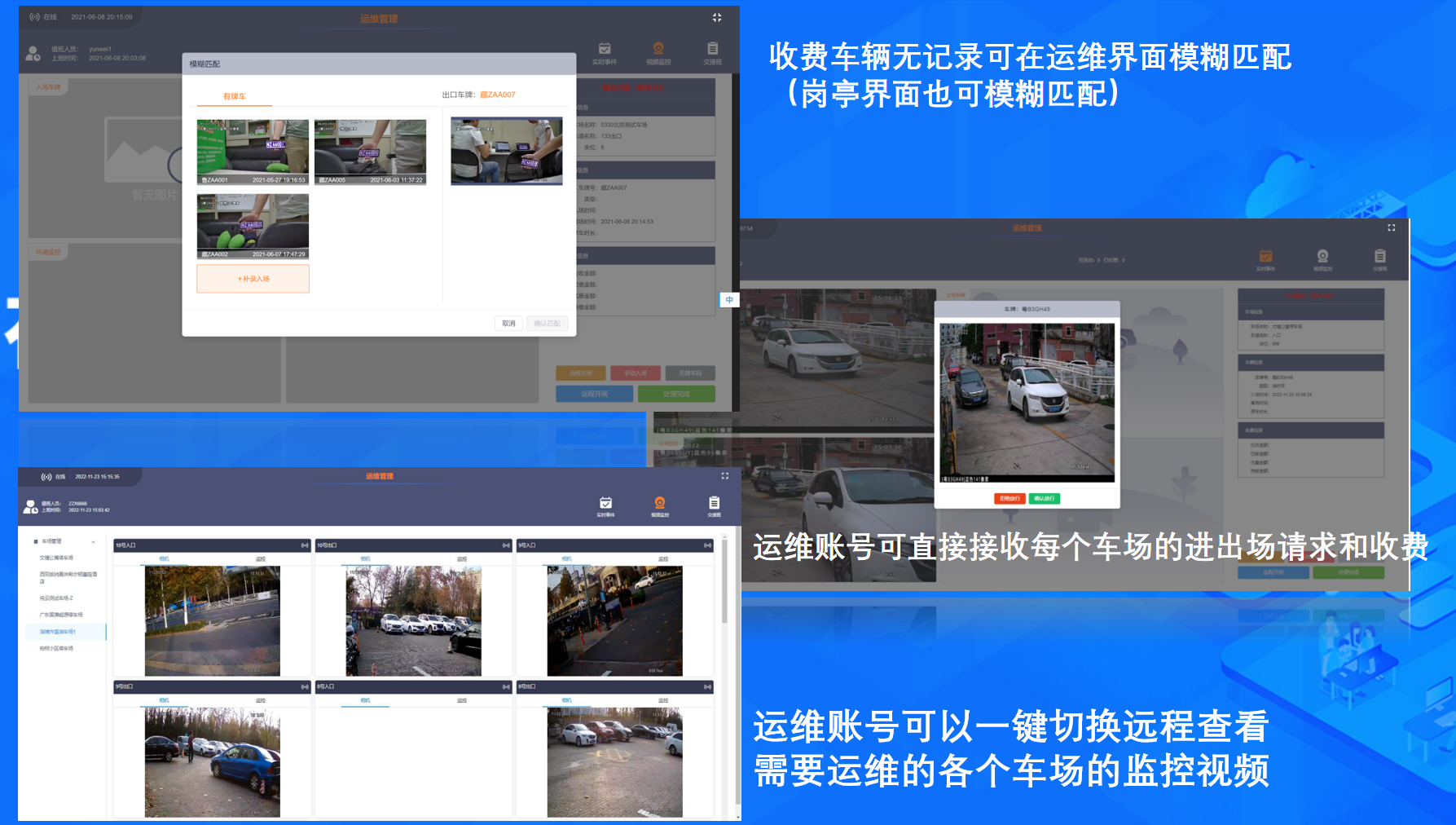Click intercom icon on 8号出口 panel

coord(707,687)
